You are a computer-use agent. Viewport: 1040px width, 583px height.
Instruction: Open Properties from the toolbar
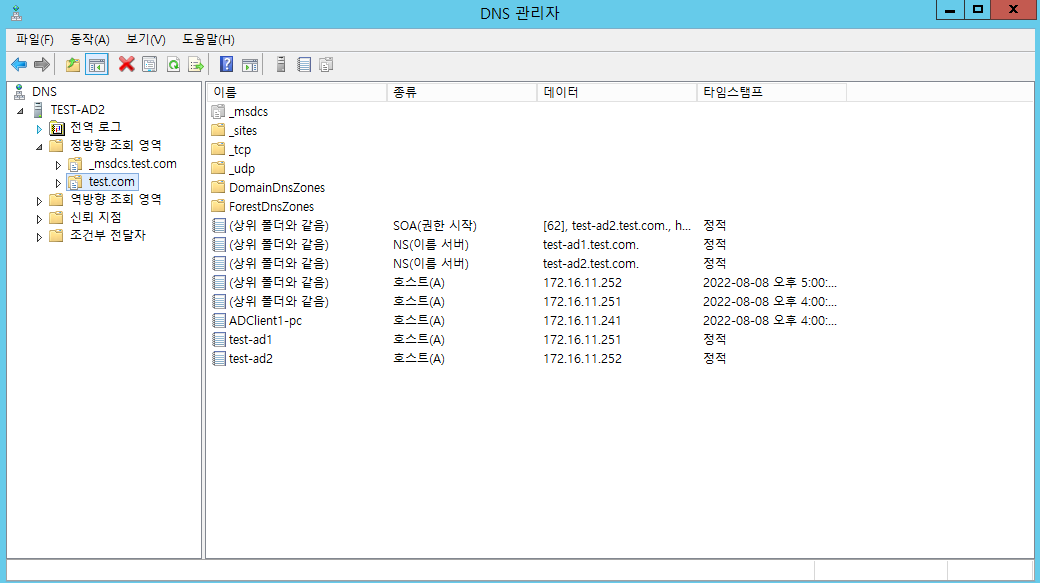pos(150,64)
